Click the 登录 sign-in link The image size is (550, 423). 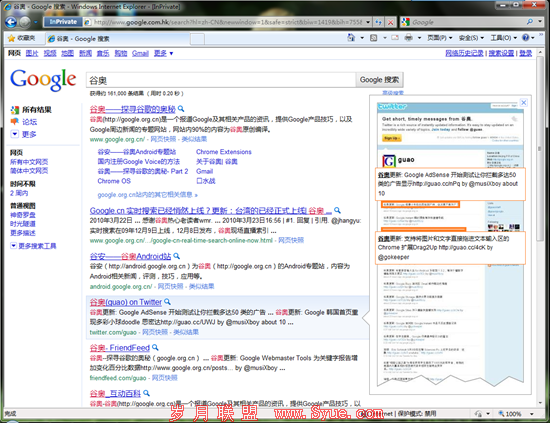(x=525, y=53)
